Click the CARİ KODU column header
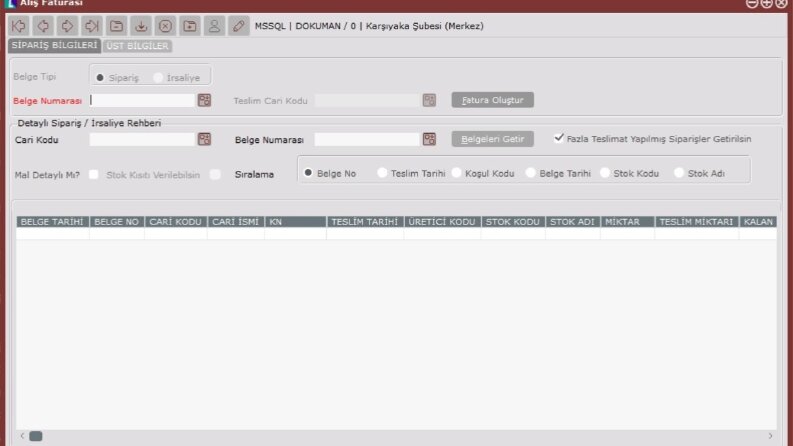Viewport: 793px width, 446px height. 175,222
